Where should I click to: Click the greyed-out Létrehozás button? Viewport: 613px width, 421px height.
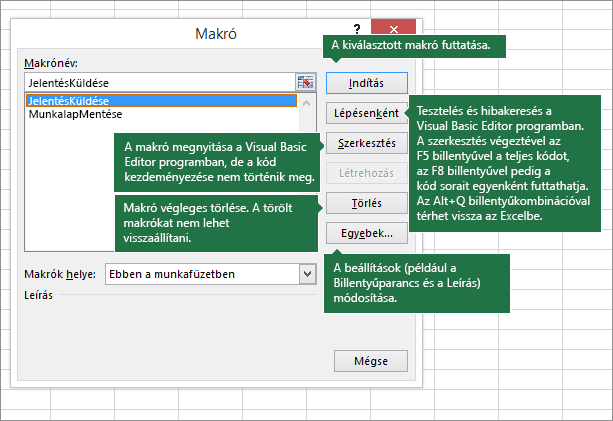coord(366,174)
